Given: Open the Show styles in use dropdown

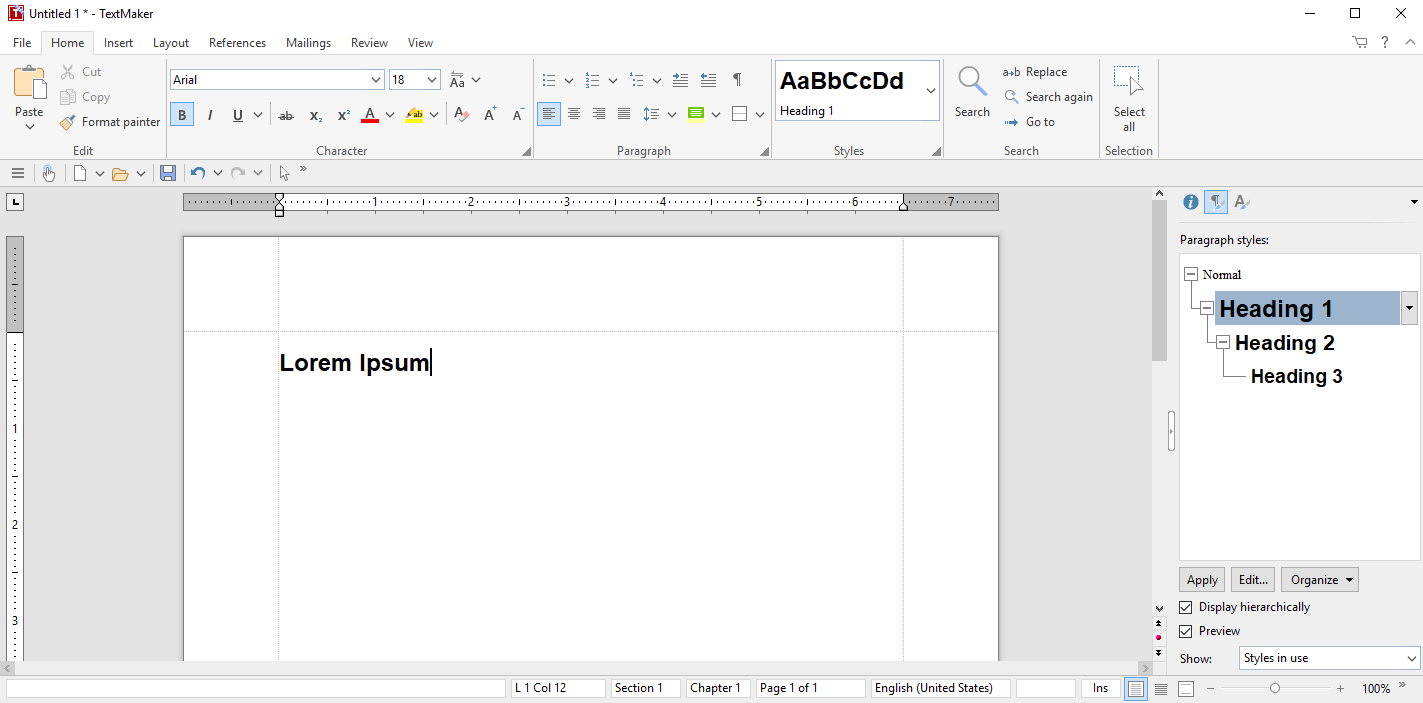Looking at the screenshot, I should 1329,658.
